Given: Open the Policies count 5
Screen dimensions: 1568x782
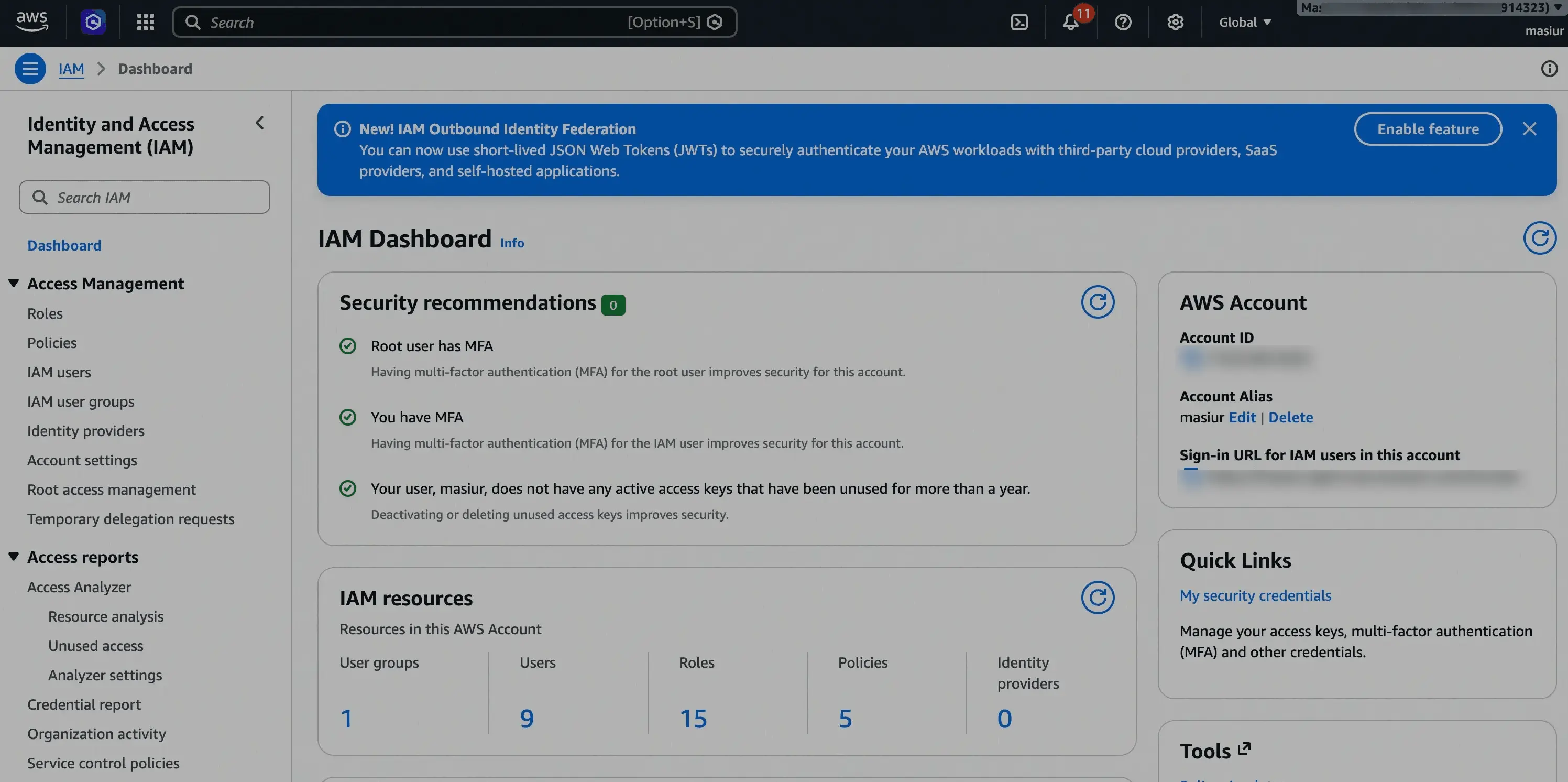Looking at the screenshot, I should pos(846,718).
